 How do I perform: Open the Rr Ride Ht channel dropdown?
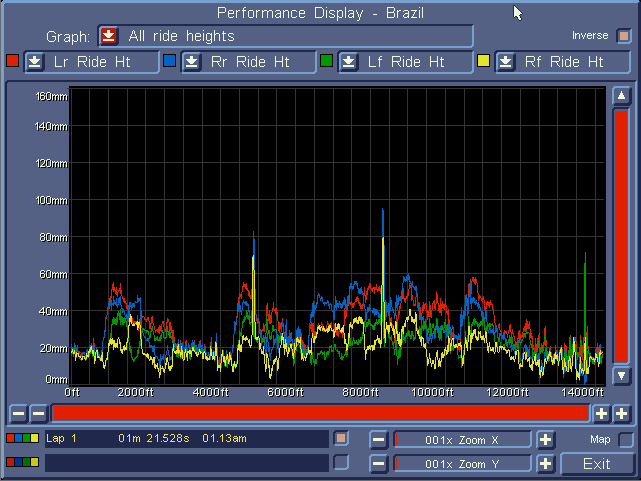coord(192,62)
